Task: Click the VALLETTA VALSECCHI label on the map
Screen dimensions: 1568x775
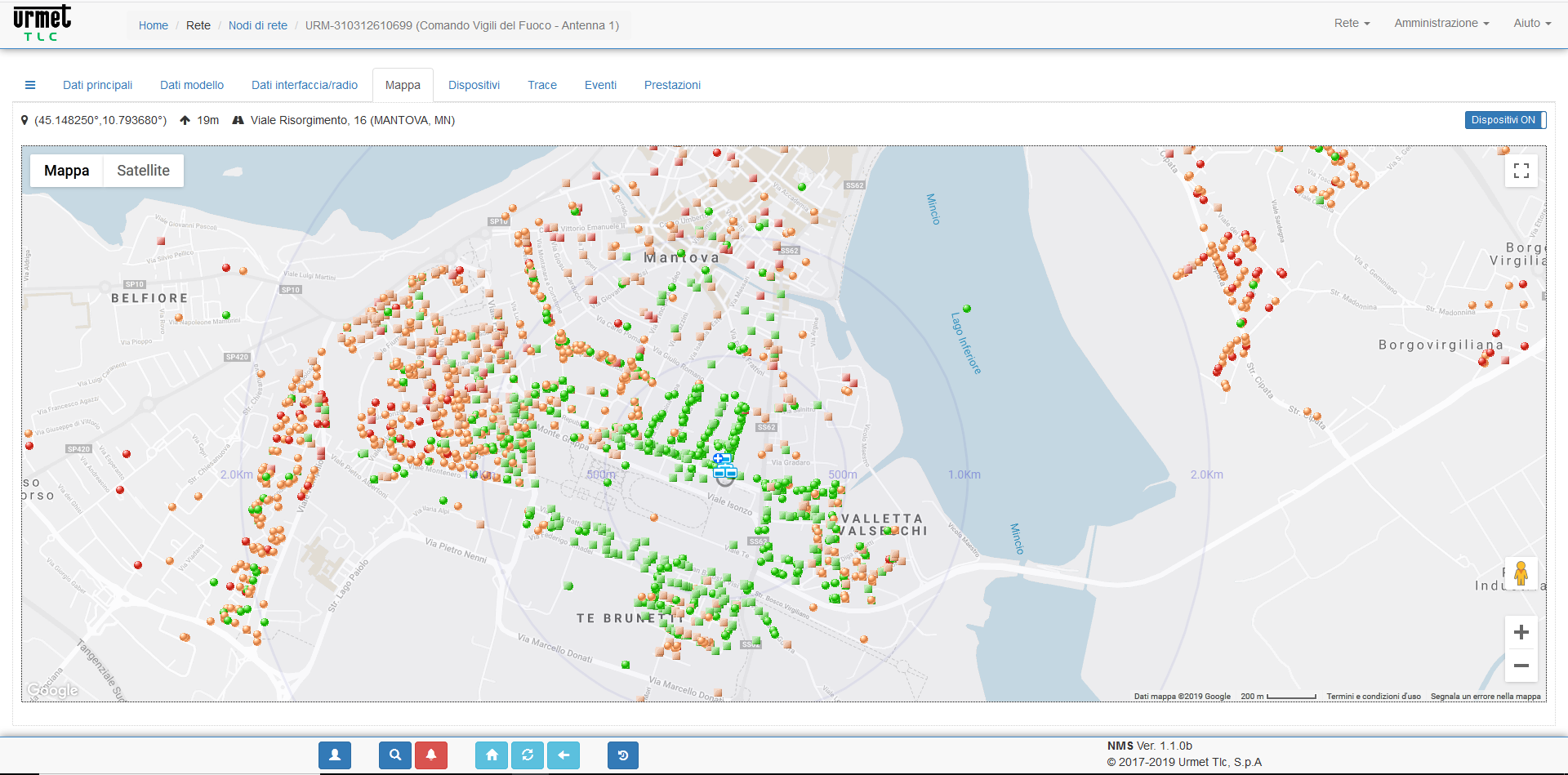Action: click(882, 524)
